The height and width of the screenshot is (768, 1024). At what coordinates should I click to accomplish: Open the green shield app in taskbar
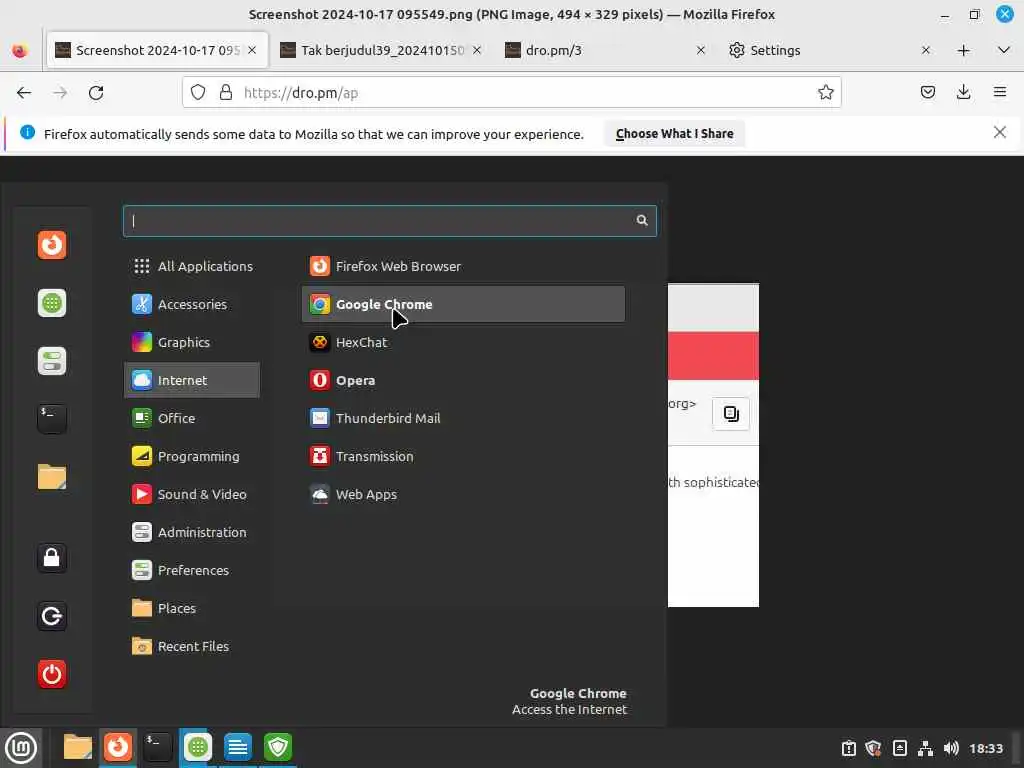[278, 747]
